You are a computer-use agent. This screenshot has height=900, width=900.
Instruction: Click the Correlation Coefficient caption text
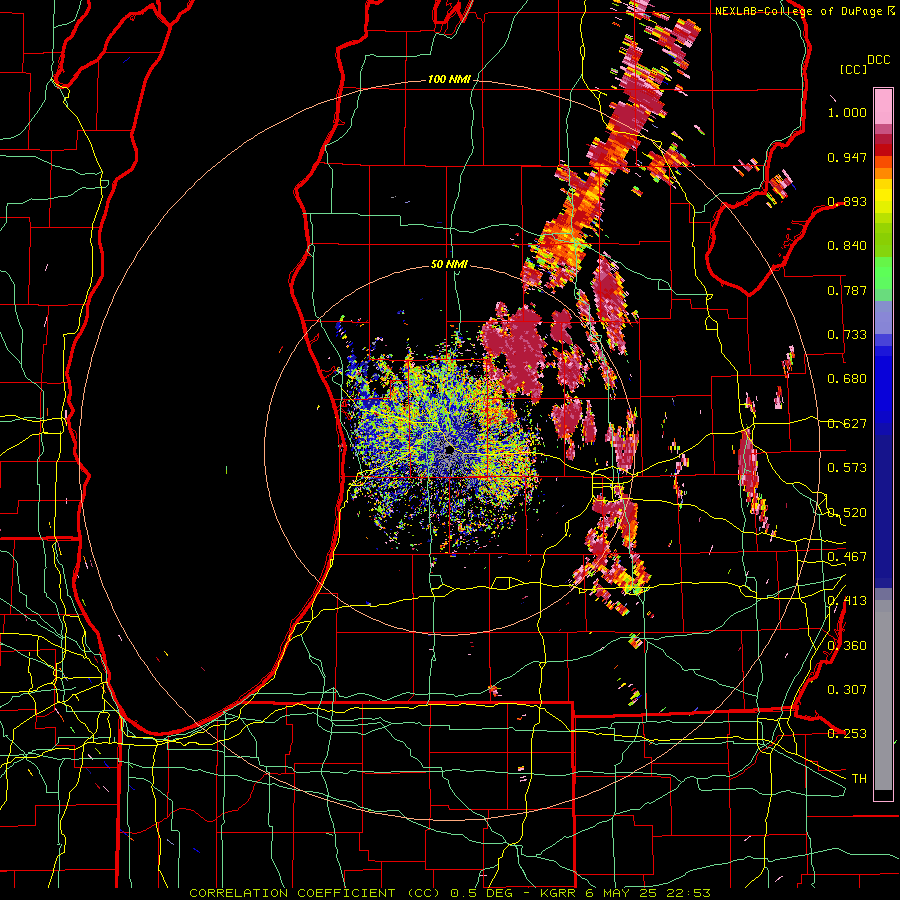tap(450, 893)
